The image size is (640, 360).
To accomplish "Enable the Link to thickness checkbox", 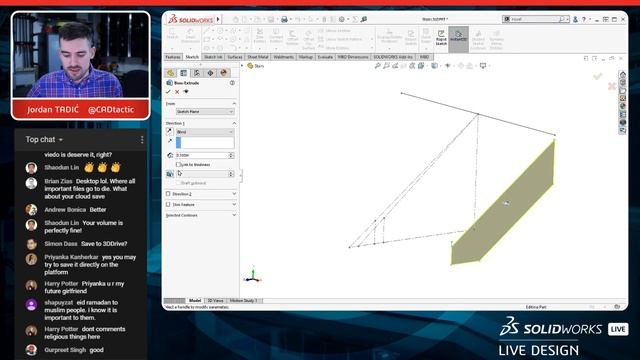I will click(178, 164).
